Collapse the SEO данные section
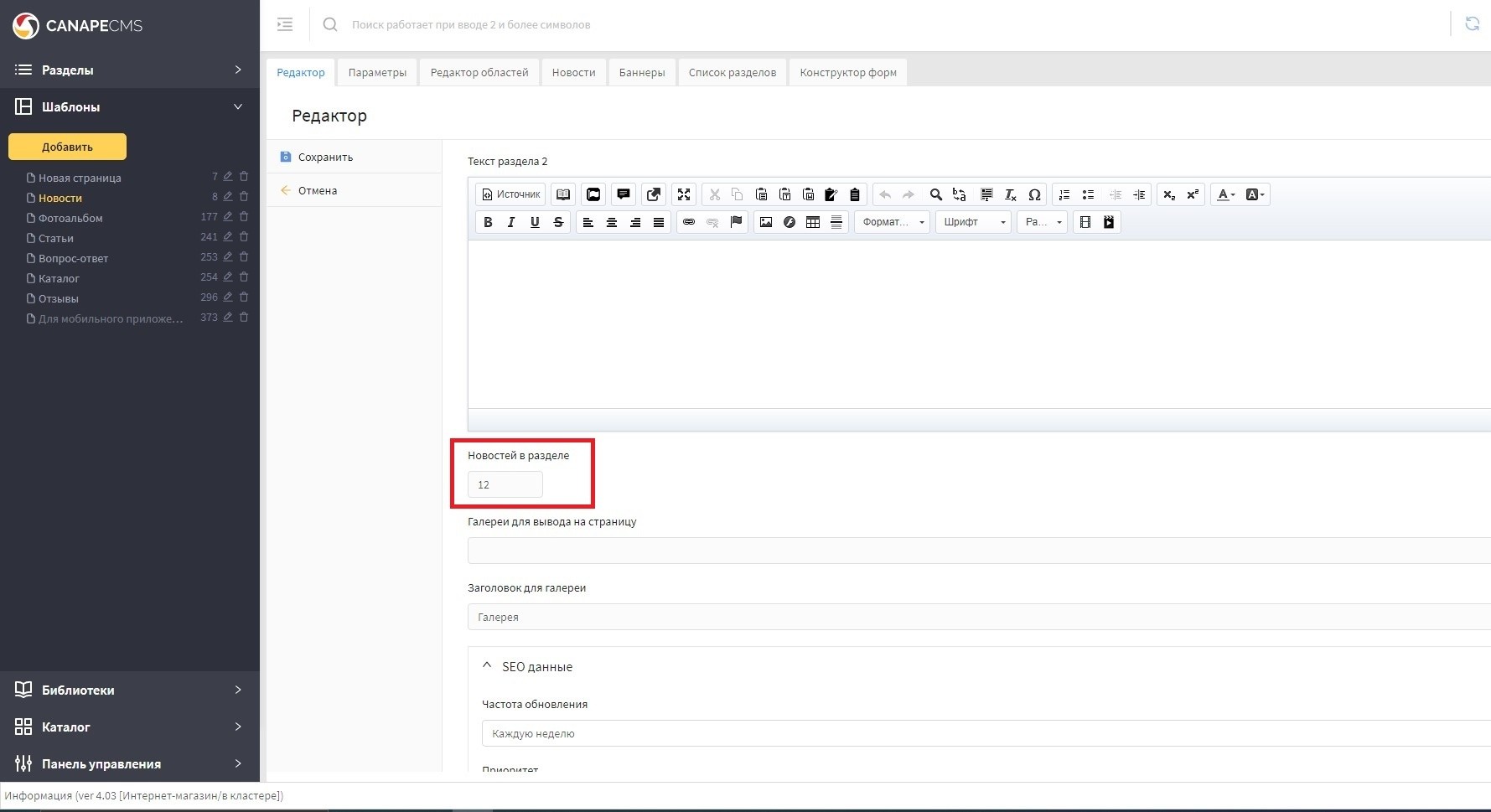The height and width of the screenshot is (812, 1491). point(487,666)
